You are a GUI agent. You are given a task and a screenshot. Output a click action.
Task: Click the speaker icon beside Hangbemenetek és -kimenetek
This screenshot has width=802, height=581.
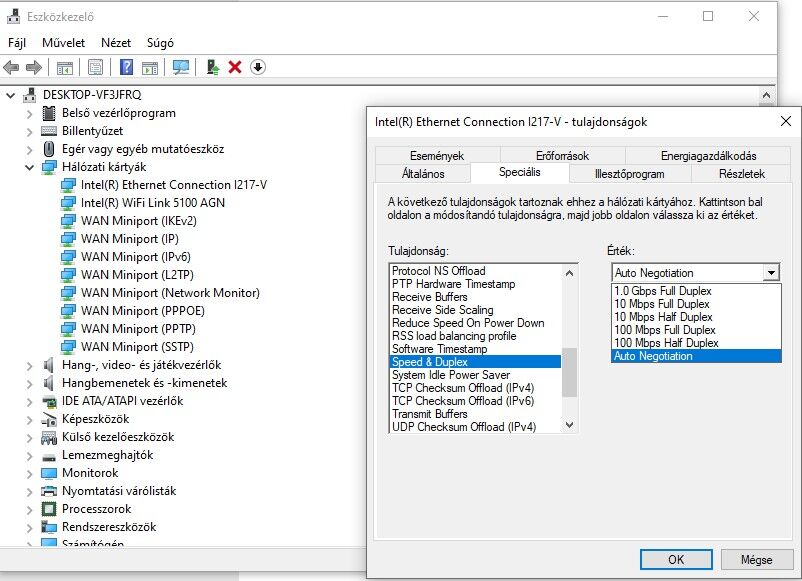49,383
